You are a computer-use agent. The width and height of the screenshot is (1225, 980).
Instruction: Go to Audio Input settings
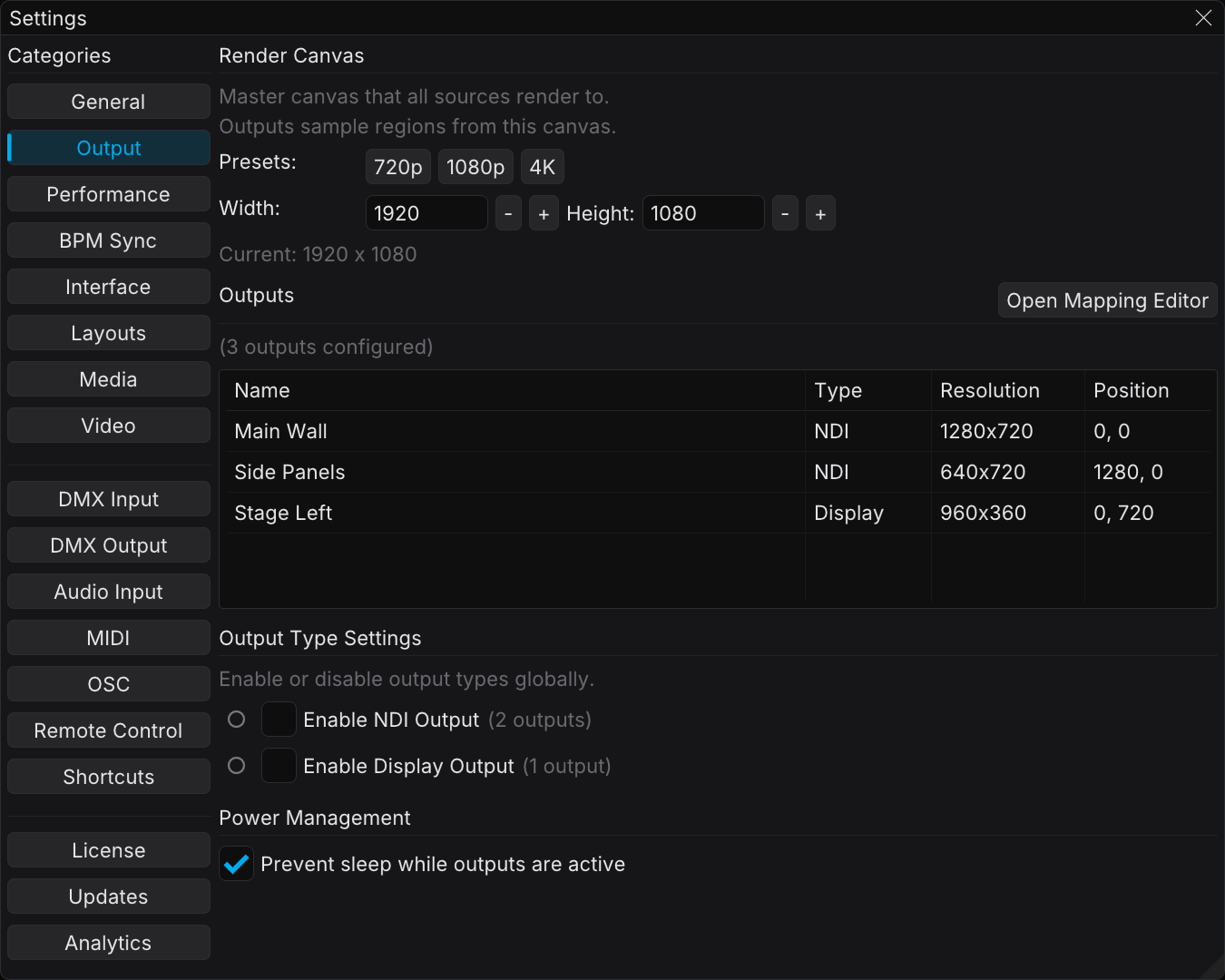click(x=109, y=592)
